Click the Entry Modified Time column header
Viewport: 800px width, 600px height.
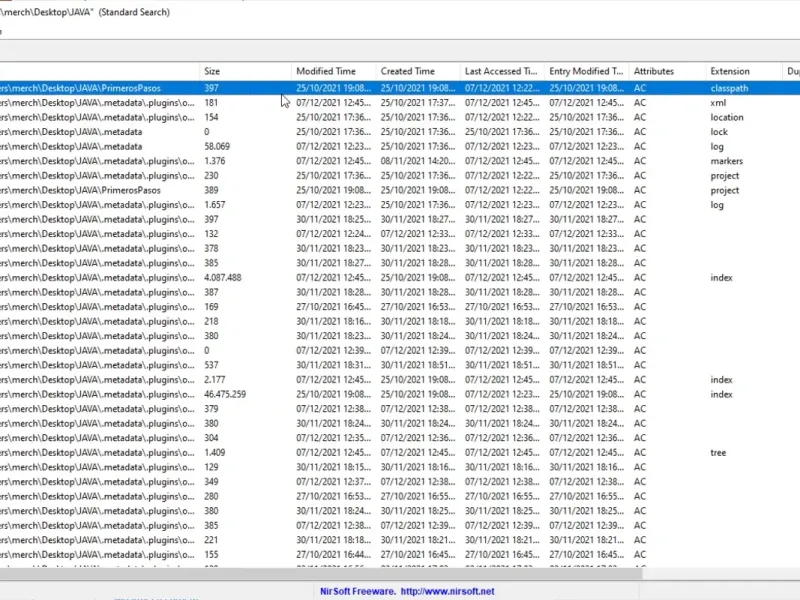[586, 71]
